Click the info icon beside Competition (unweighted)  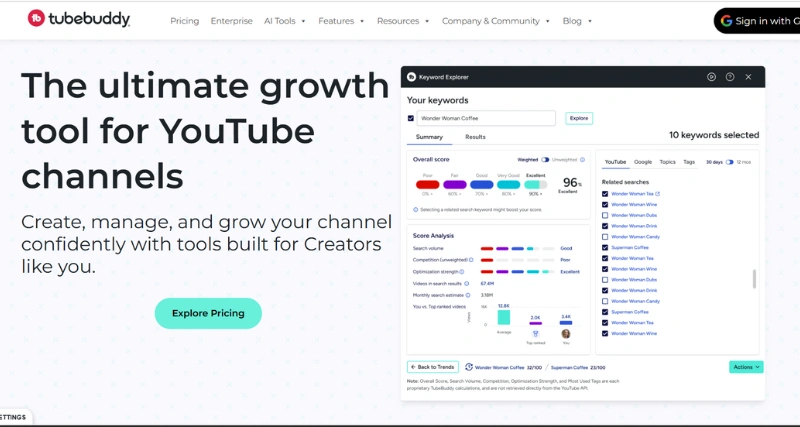471,260
